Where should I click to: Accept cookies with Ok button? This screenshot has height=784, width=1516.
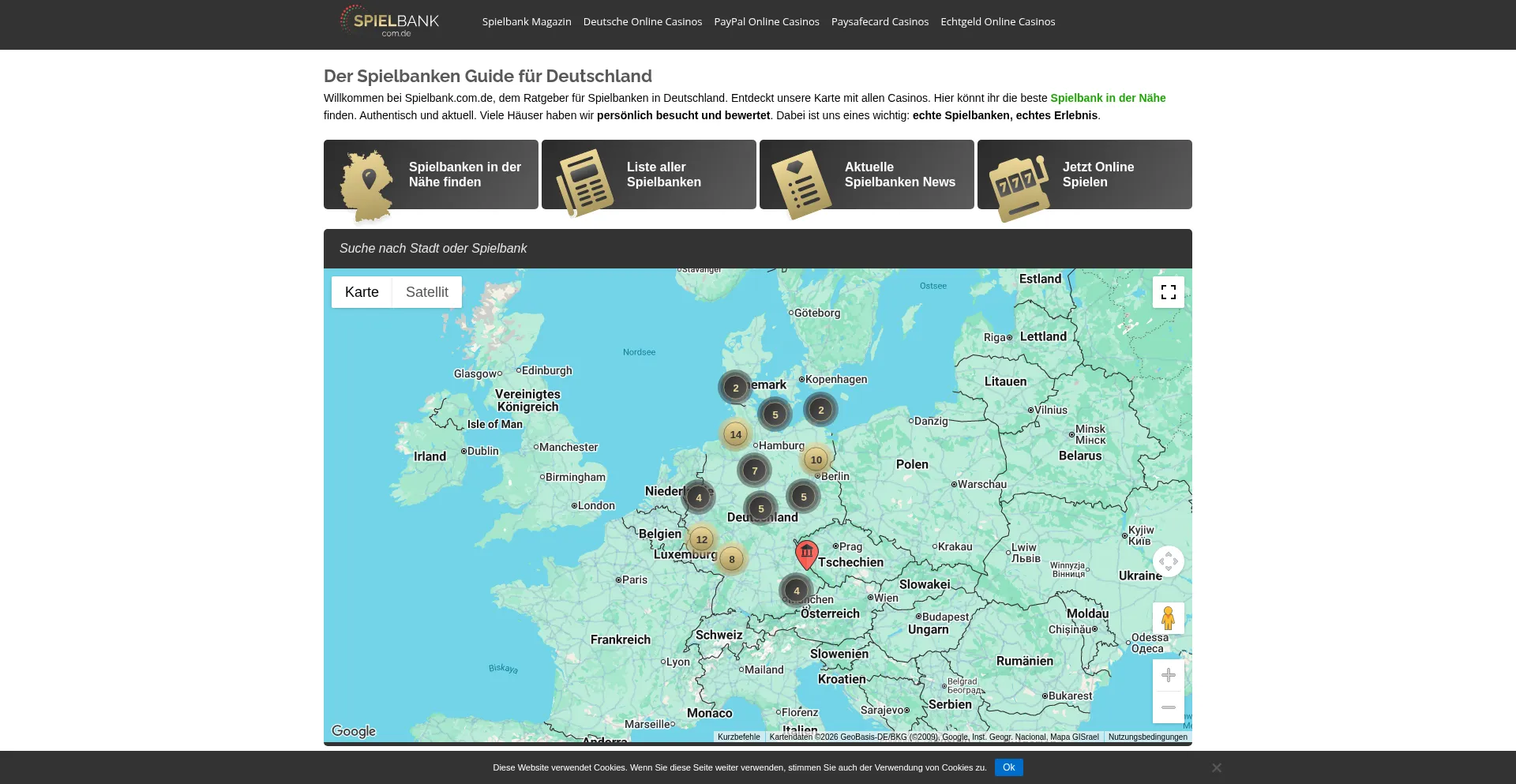pos(1009,767)
